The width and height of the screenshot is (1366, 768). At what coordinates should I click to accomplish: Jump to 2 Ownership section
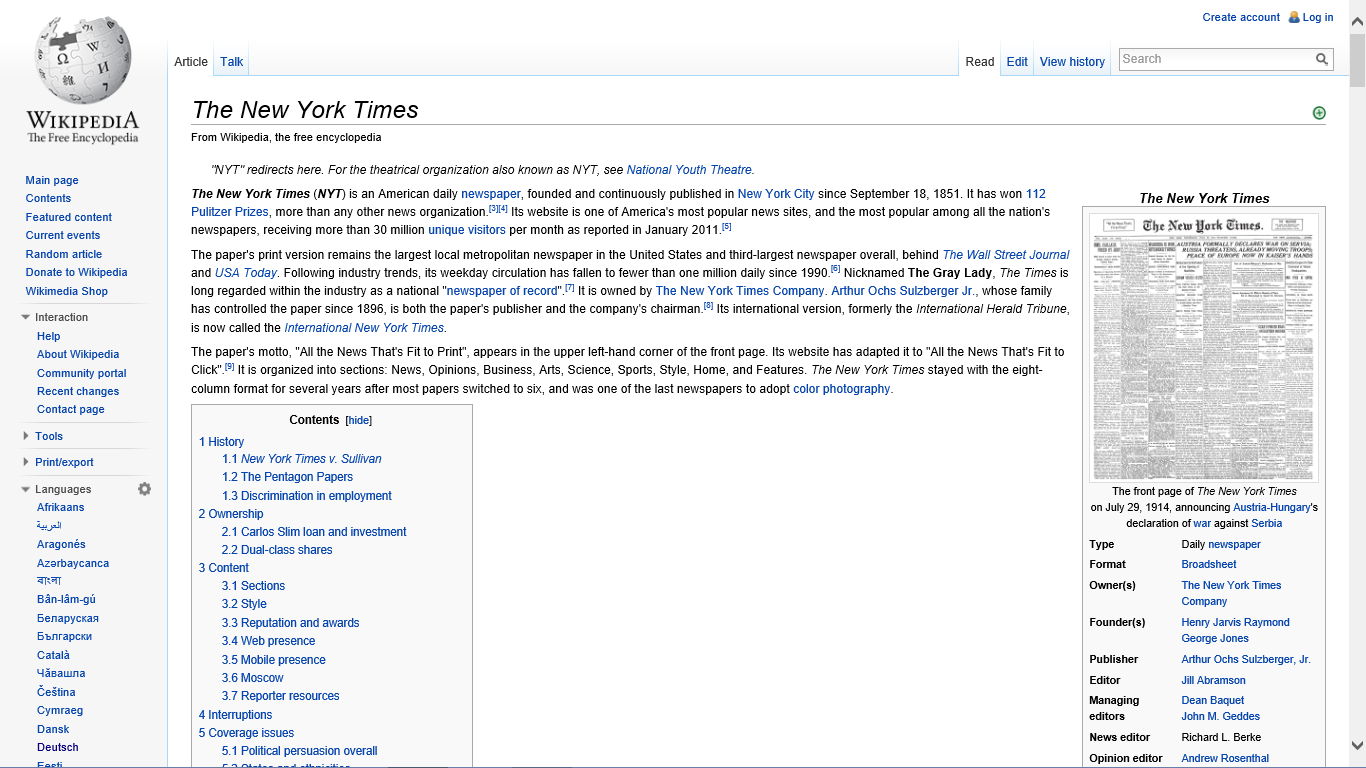tap(231, 514)
